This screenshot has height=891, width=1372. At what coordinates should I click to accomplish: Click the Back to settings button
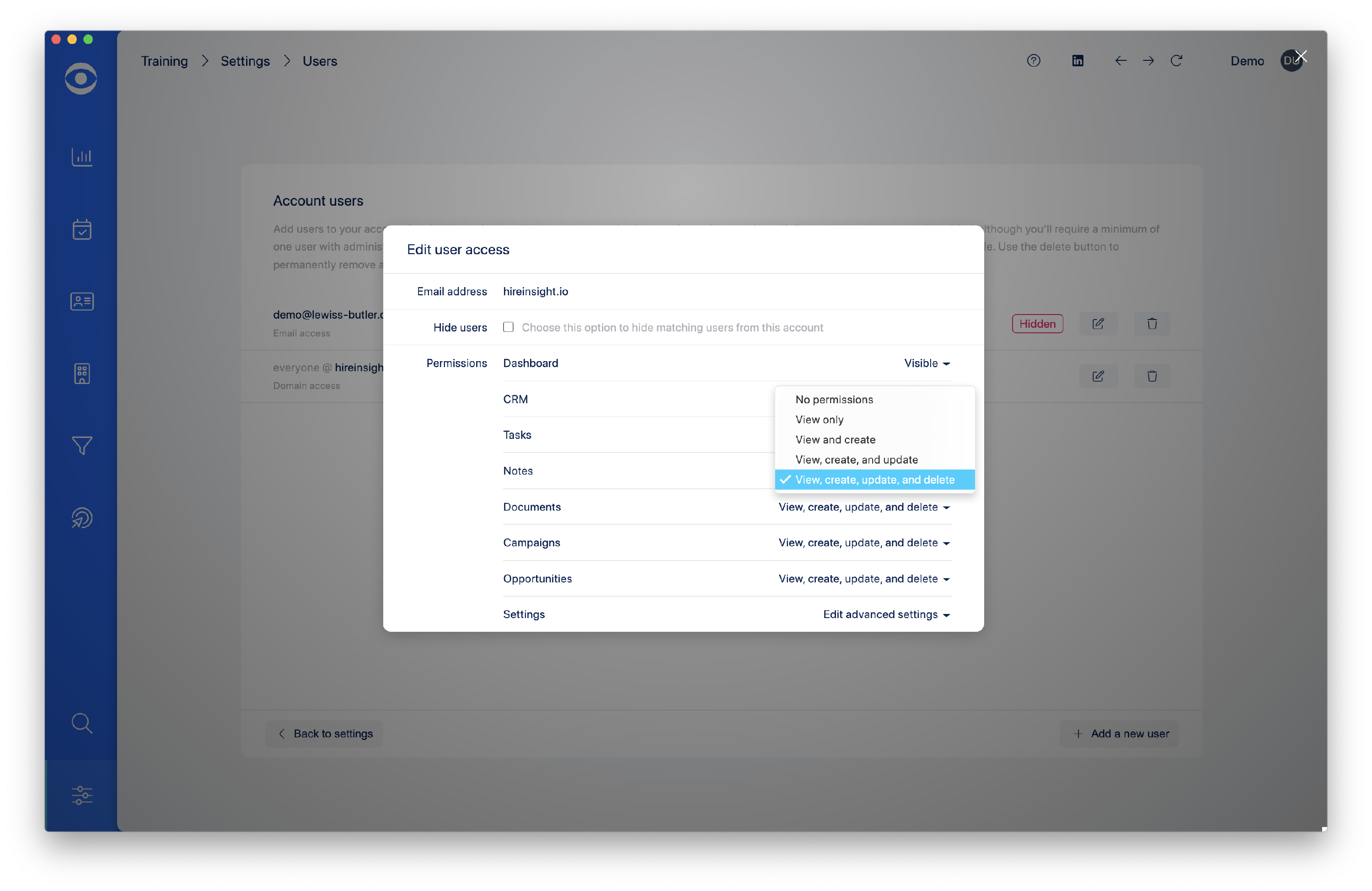point(323,733)
